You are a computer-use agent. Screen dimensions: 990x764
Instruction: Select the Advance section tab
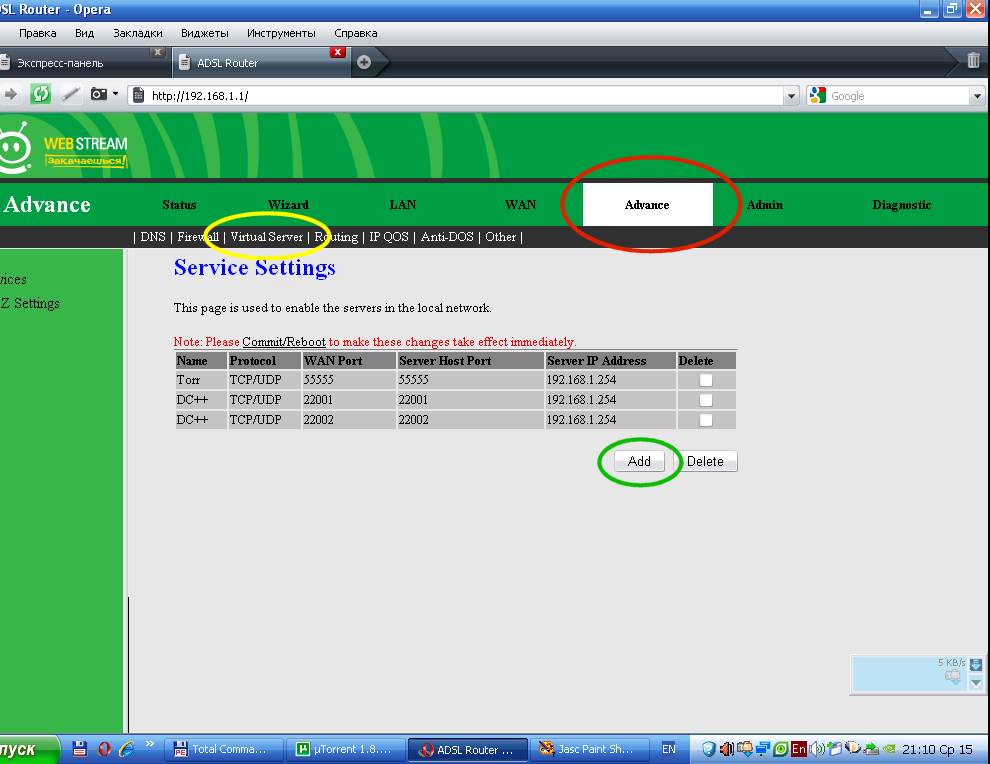click(x=647, y=205)
